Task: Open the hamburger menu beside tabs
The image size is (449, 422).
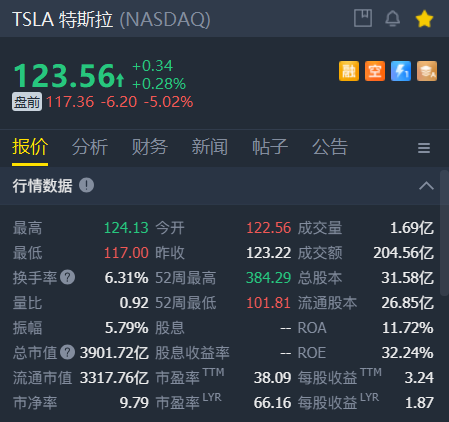Action: click(424, 148)
